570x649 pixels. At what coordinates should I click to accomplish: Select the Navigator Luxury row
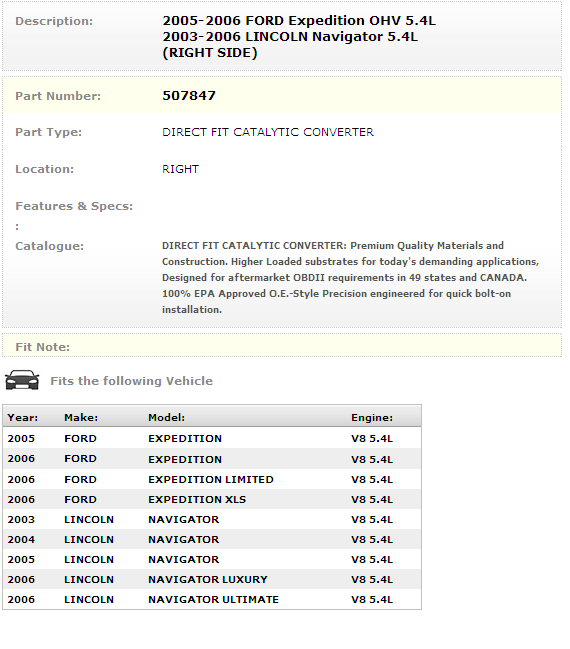click(x=212, y=579)
